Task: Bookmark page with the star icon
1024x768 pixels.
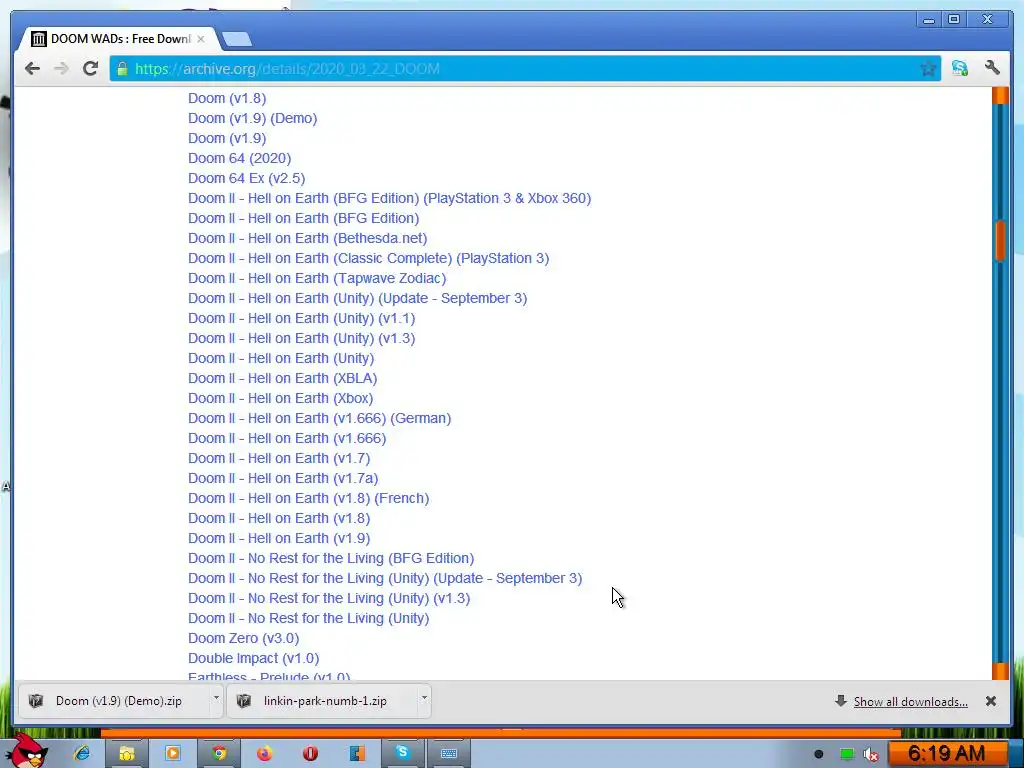Action: pos(927,69)
